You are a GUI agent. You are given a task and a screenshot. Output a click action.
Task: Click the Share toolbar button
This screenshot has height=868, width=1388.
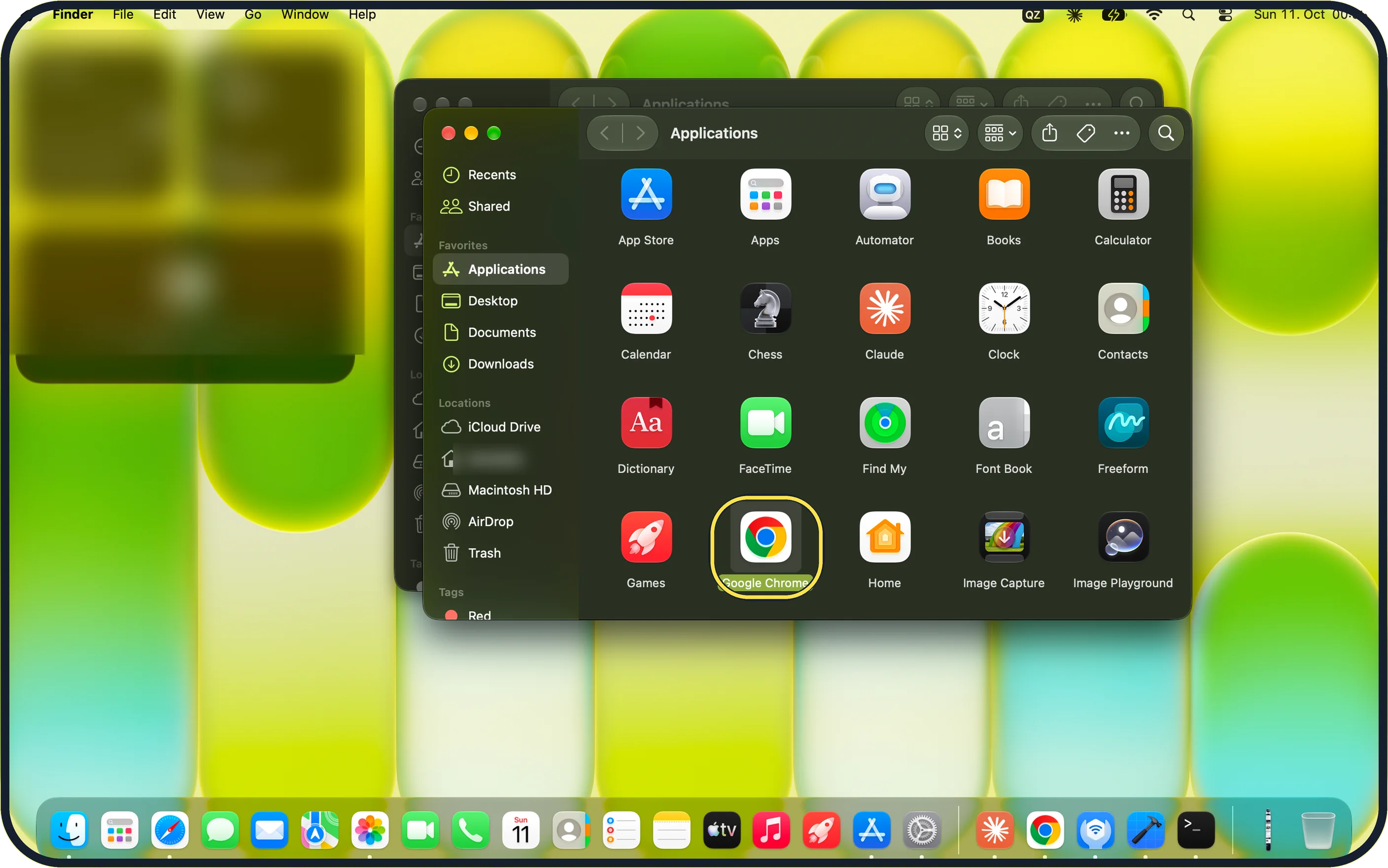[1049, 133]
